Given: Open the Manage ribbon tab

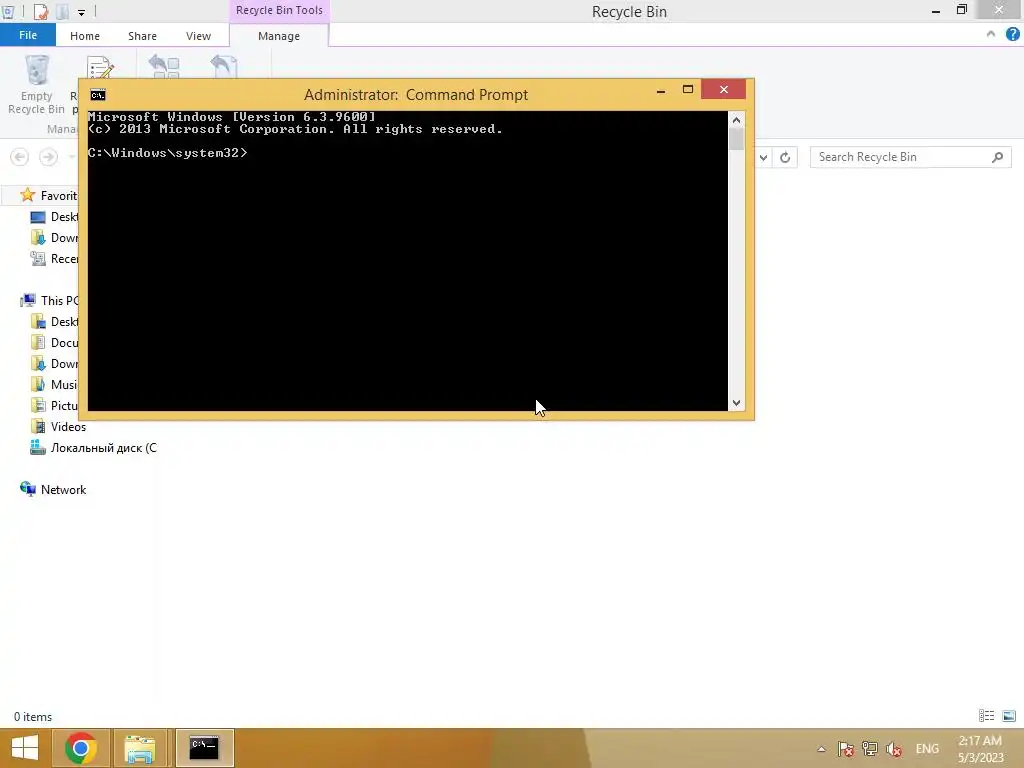Looking at the screenshot, I should pos(279,36).
